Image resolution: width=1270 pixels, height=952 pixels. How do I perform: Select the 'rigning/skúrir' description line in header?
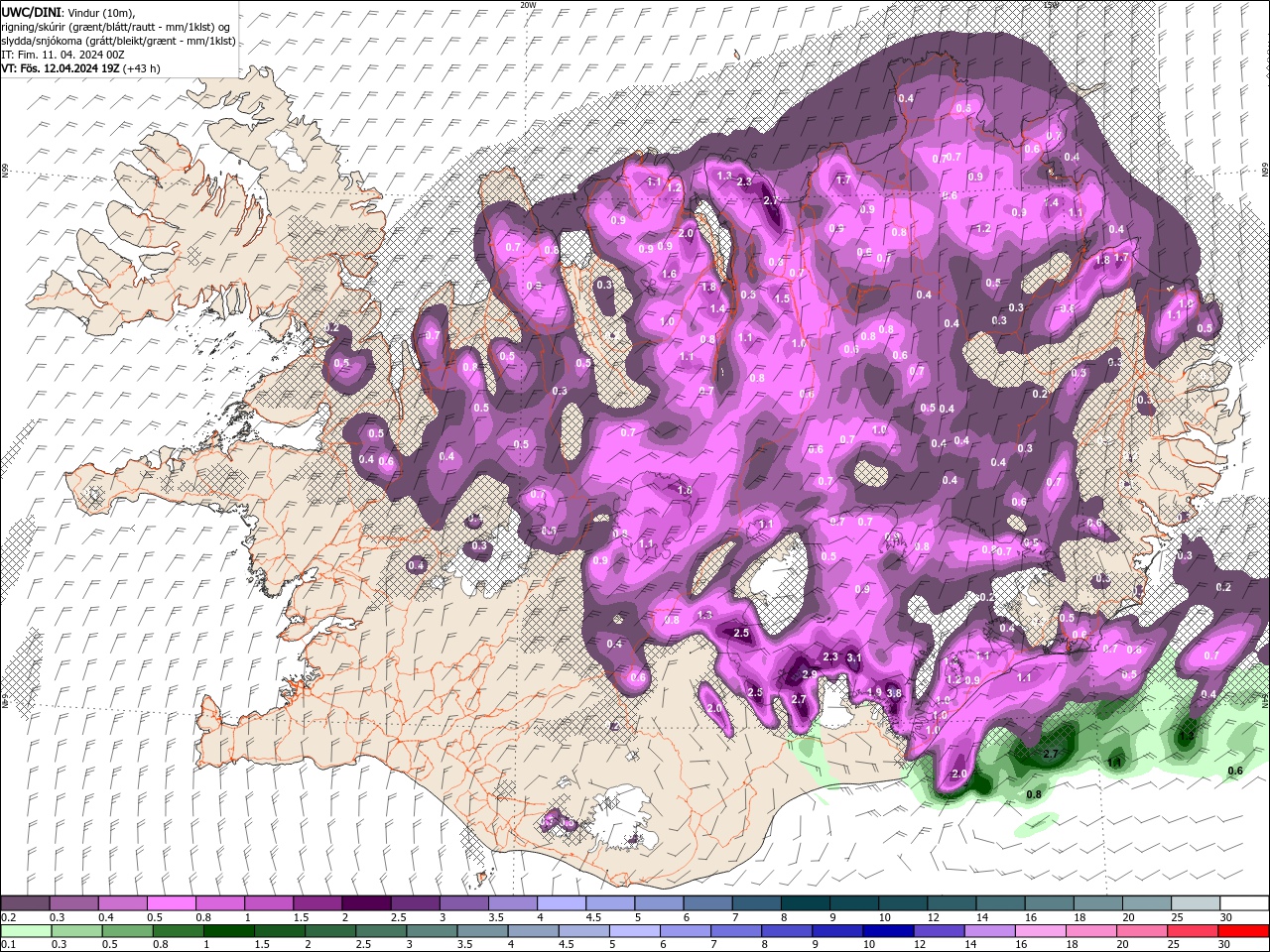point(115,27)
